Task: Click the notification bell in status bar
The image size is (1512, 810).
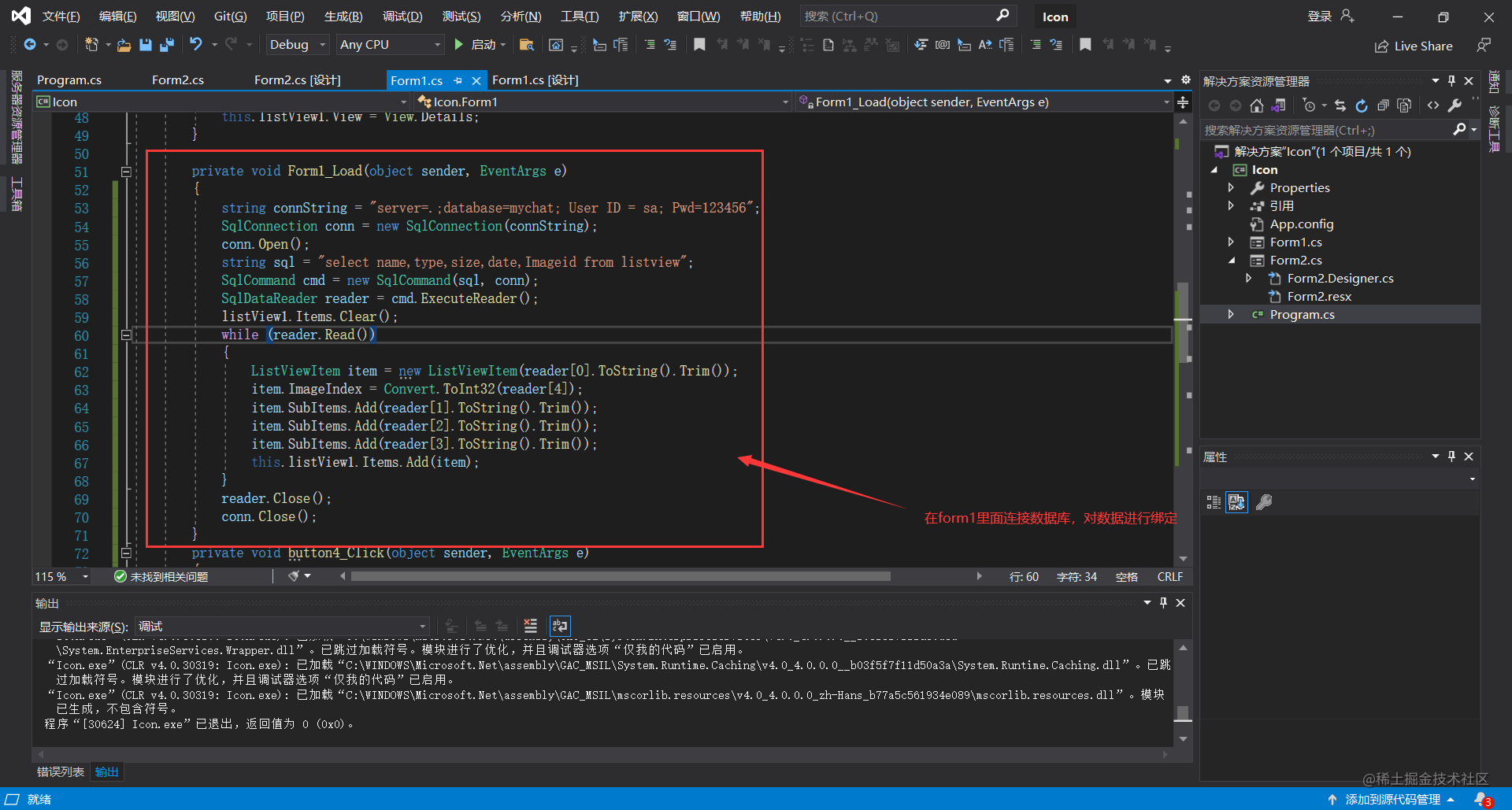Action: [1482, 799]
